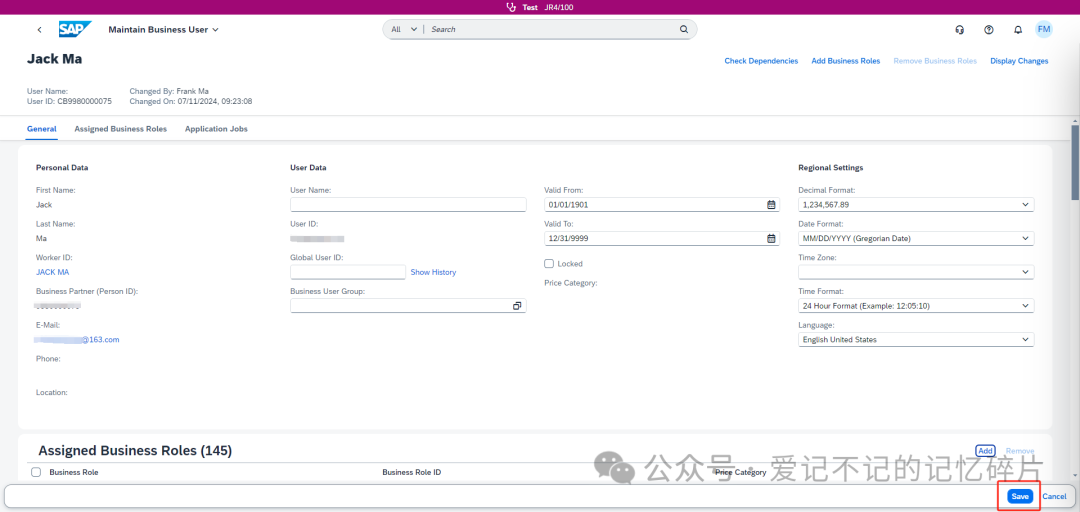Select all business roles checkbox
The image size is (1080, 512).
(37, 472)
